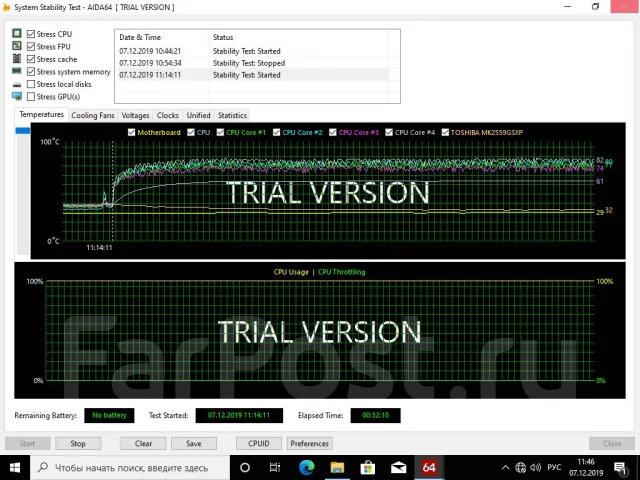Open CPUID panel button
The image size is (640, 480).
(259, 443)
